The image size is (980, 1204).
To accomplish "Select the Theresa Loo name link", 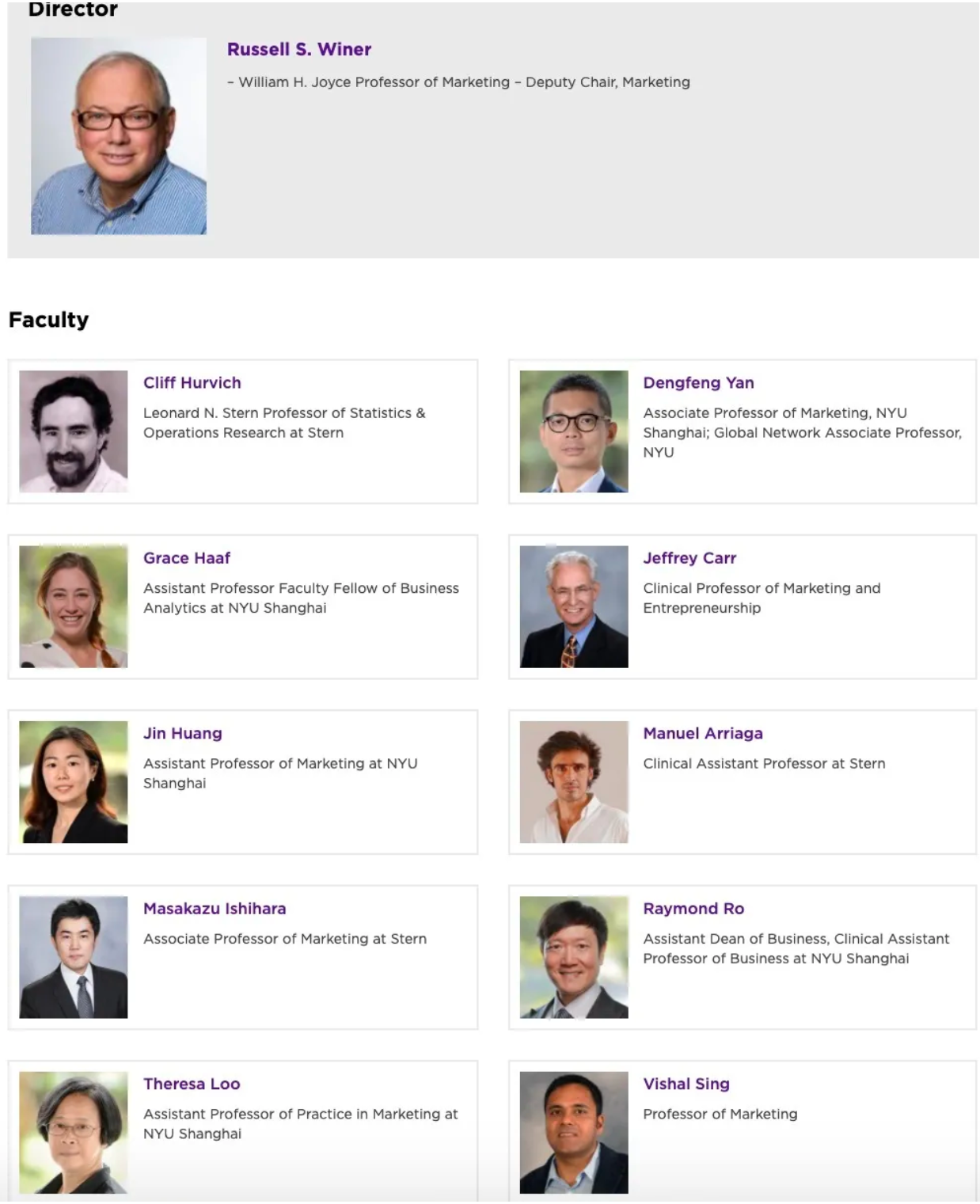I will (192, 1084).
